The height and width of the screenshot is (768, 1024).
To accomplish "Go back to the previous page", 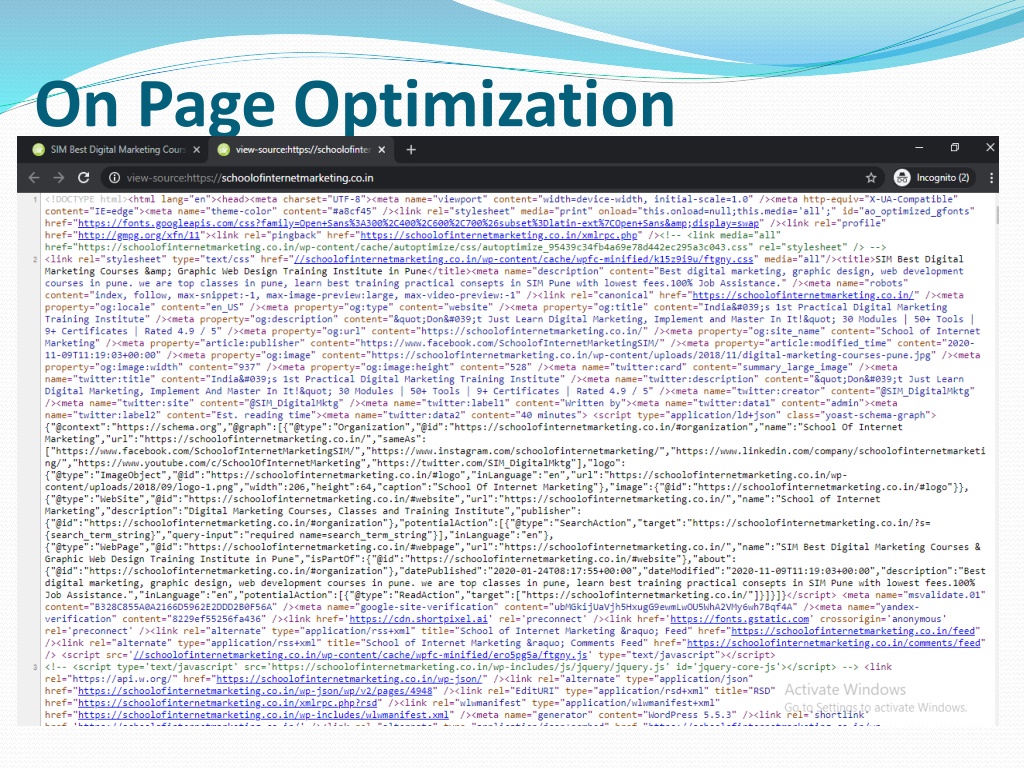I will [x=34, y=178].
